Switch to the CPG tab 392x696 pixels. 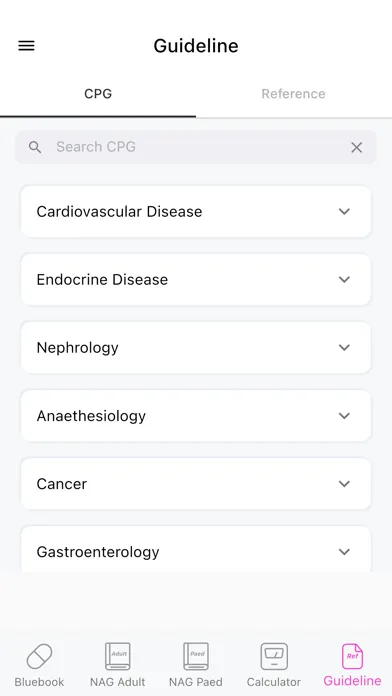click(x=98, y=94)
